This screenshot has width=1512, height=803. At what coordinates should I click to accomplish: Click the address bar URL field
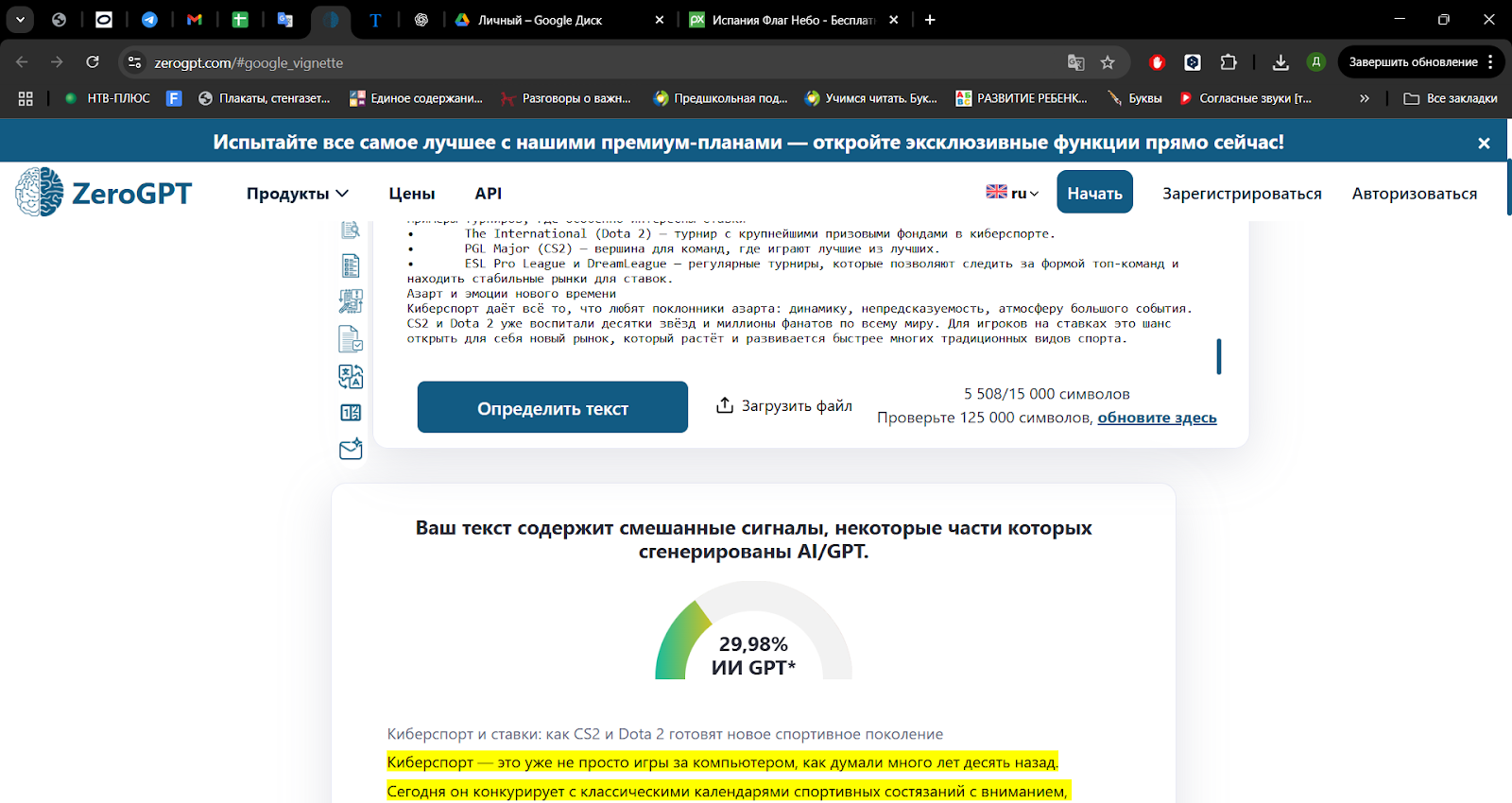point(605,62)
